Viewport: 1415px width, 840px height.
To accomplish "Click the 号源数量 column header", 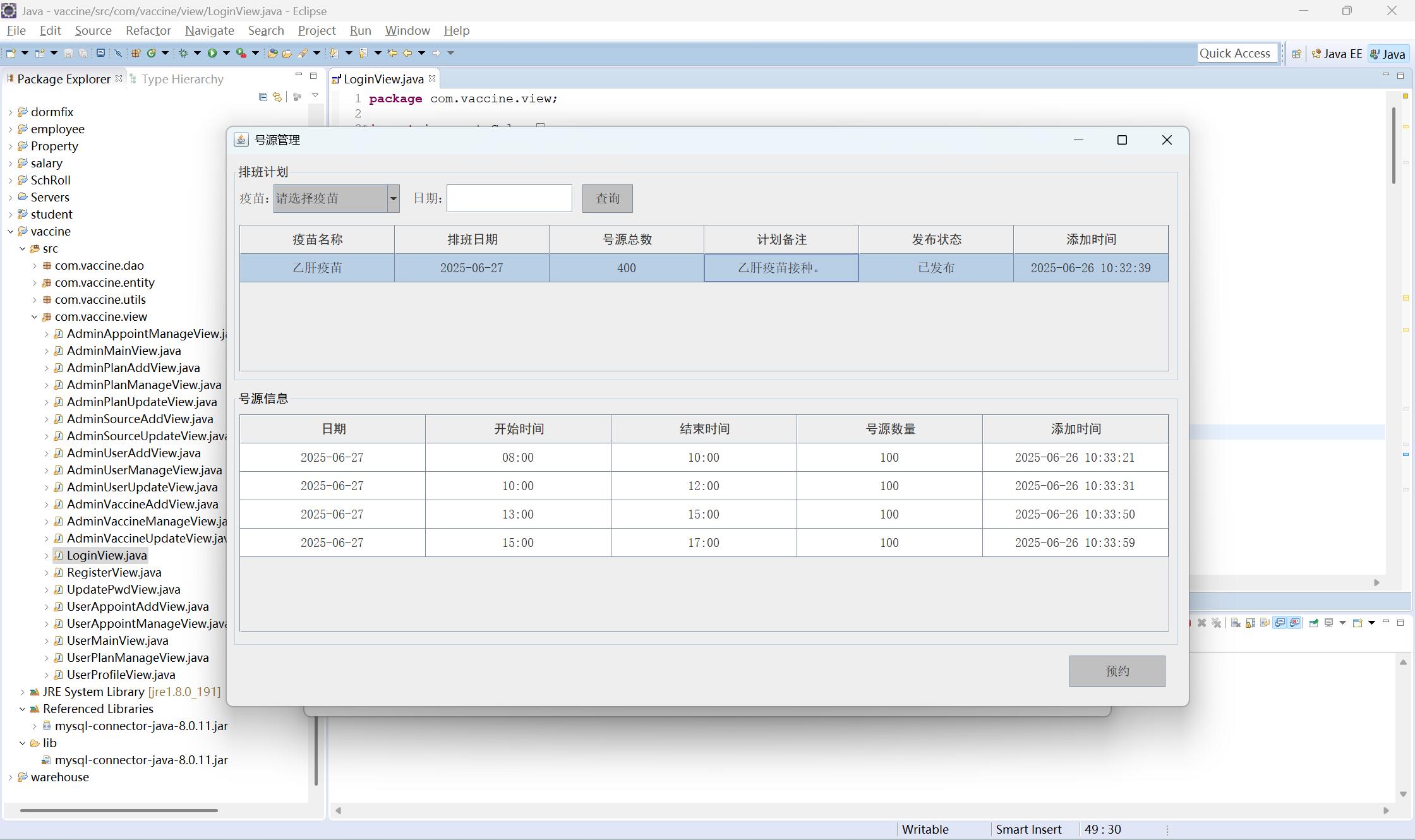I will pos(889,429).
